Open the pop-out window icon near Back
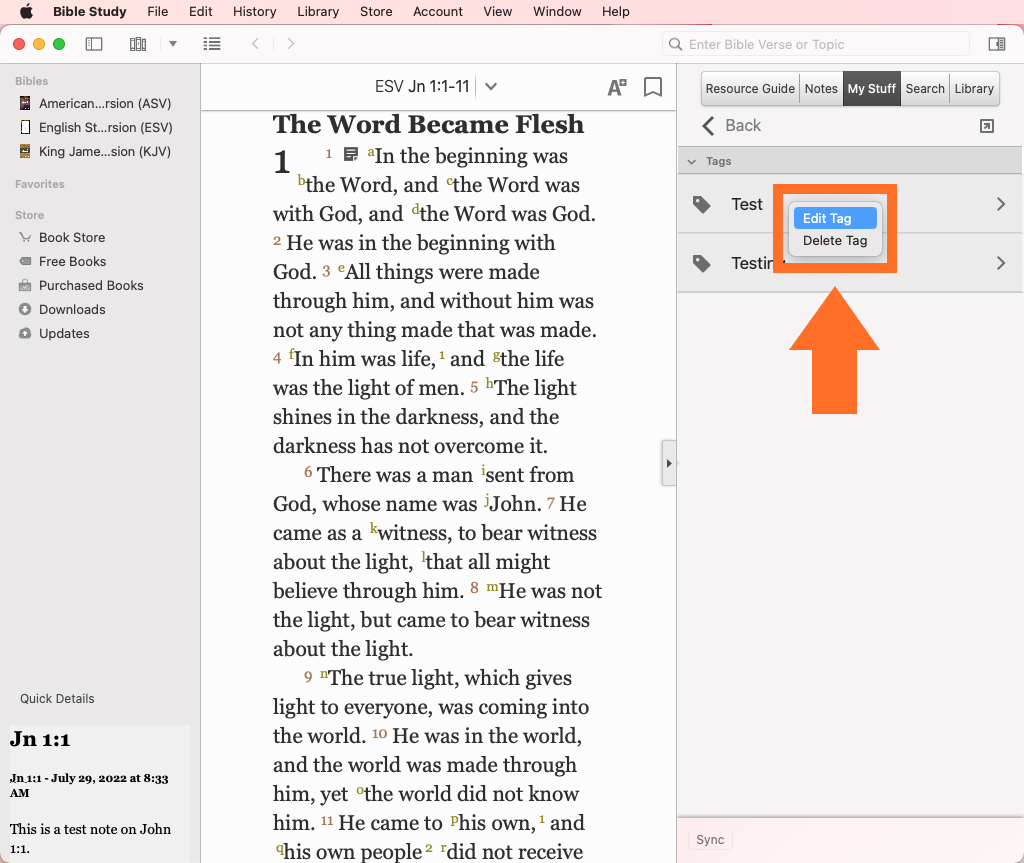Viewport: 1024px width, 863px height. pyautogui.click(x=987, y=126)
